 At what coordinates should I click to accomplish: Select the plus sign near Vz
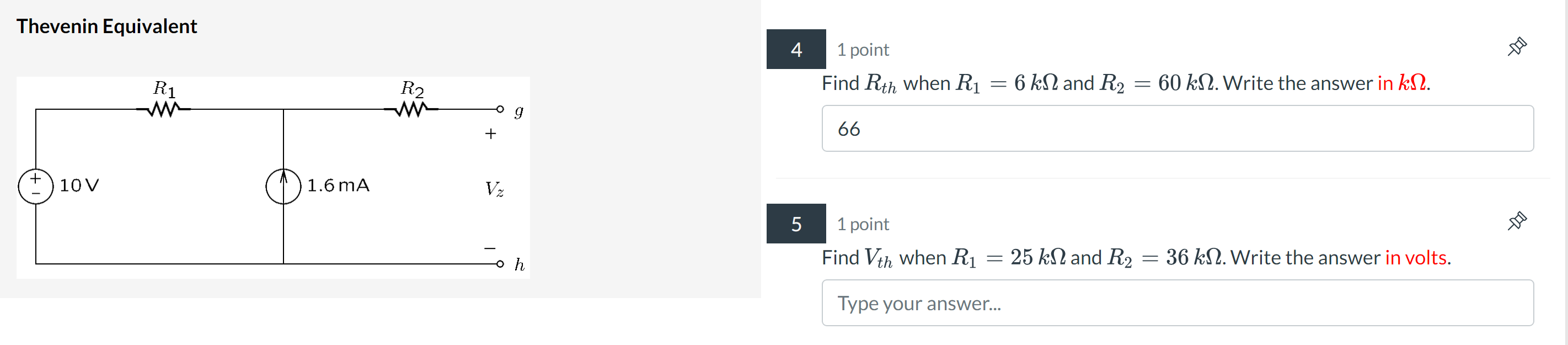(491, 132)
